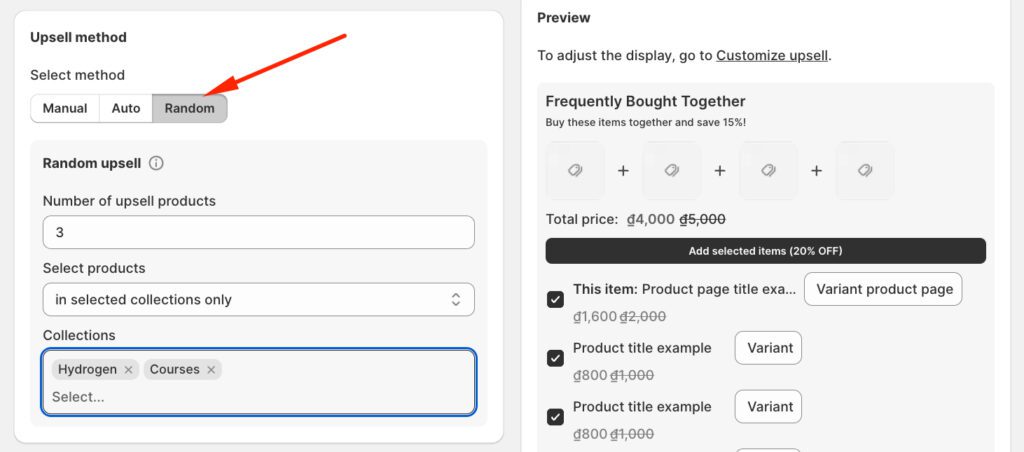
Task: Open the Variant selector for second product title
Action: click(x=768, y=406)
